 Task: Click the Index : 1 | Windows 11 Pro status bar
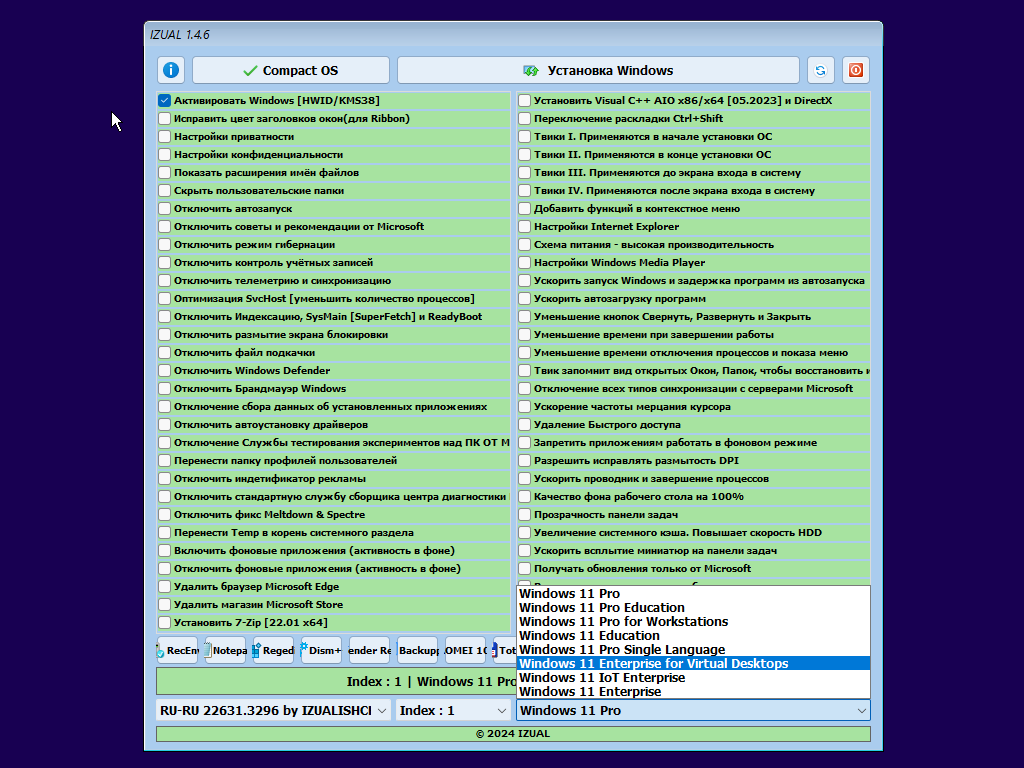pyautogui.click(x=336, y=681)
